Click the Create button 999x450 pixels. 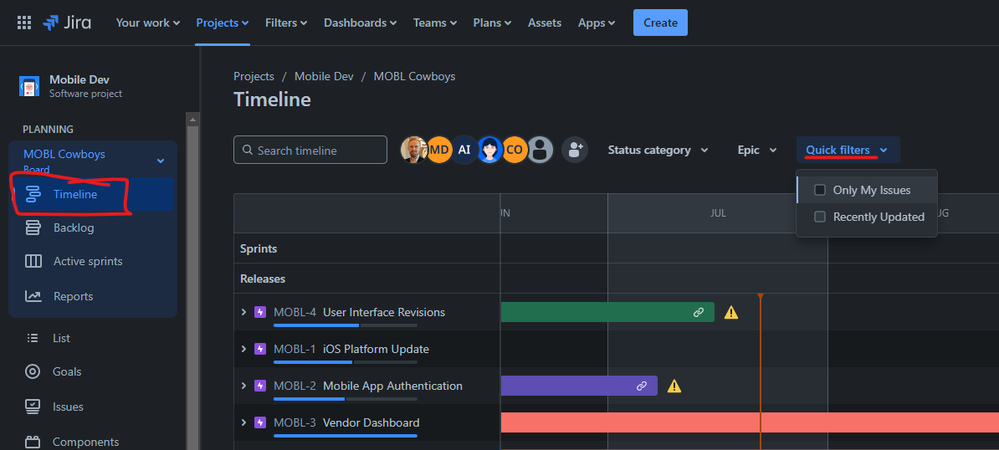click(x=660, y=23)
